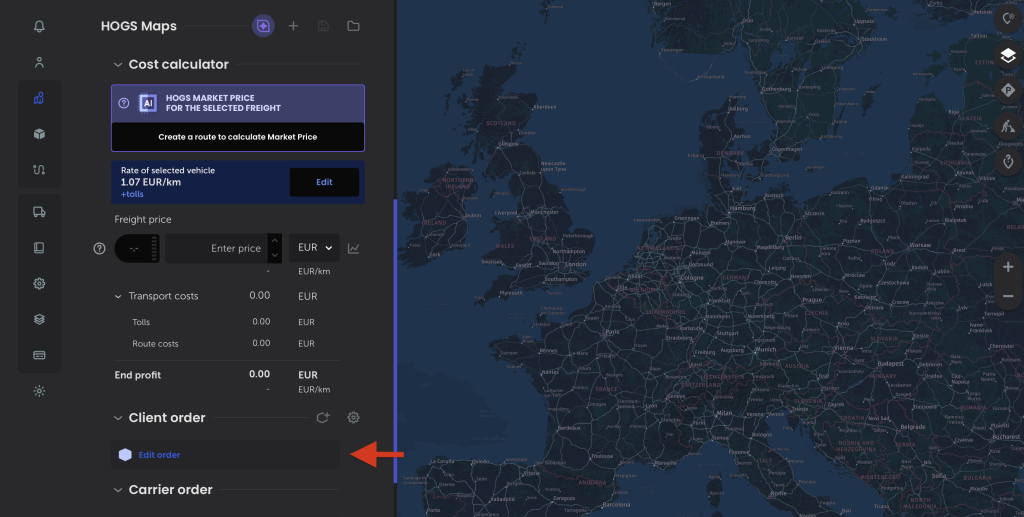Click London on the map
Image resolution: width=1024 pixels, height=517 pixels.
coord(575,264)
